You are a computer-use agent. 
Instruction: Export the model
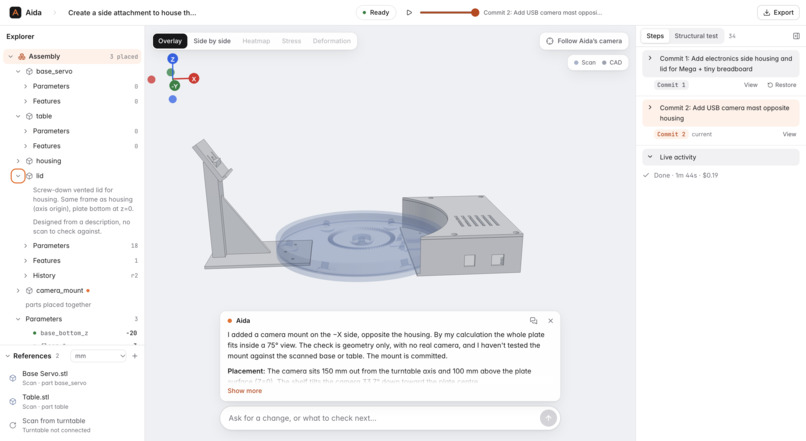[778, 12]
